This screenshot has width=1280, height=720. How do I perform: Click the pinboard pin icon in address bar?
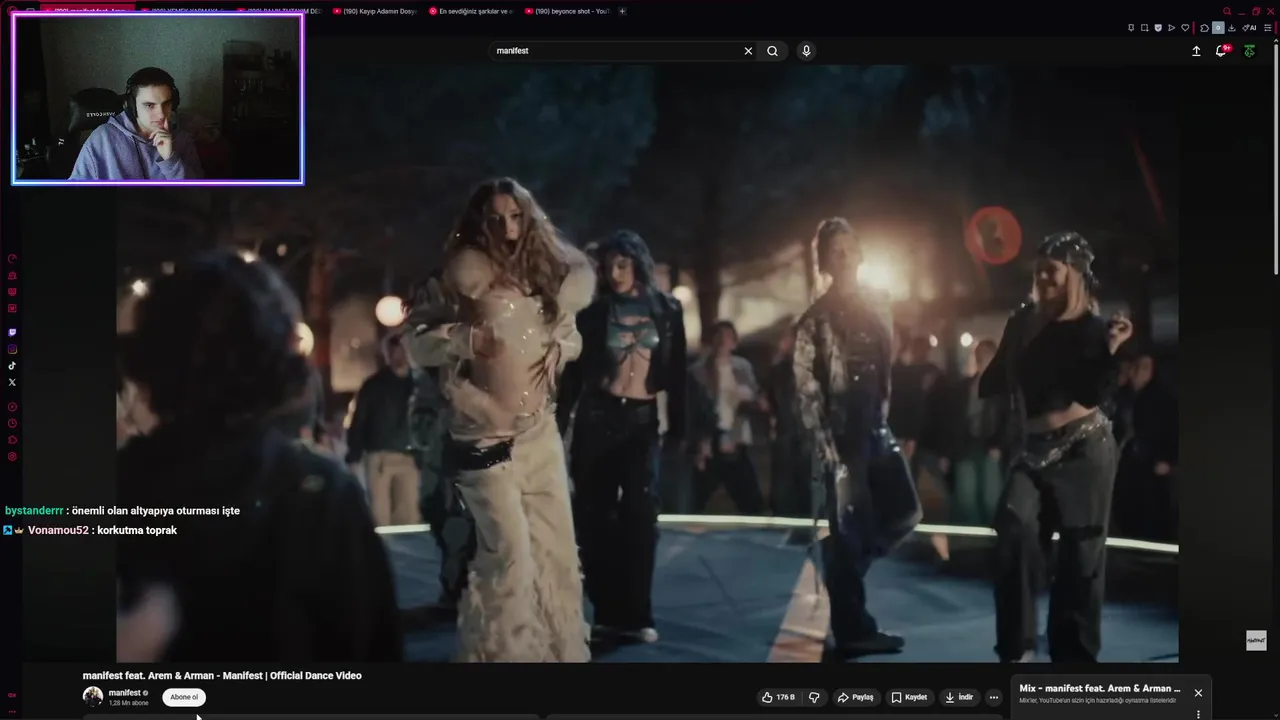[1131, 28]
